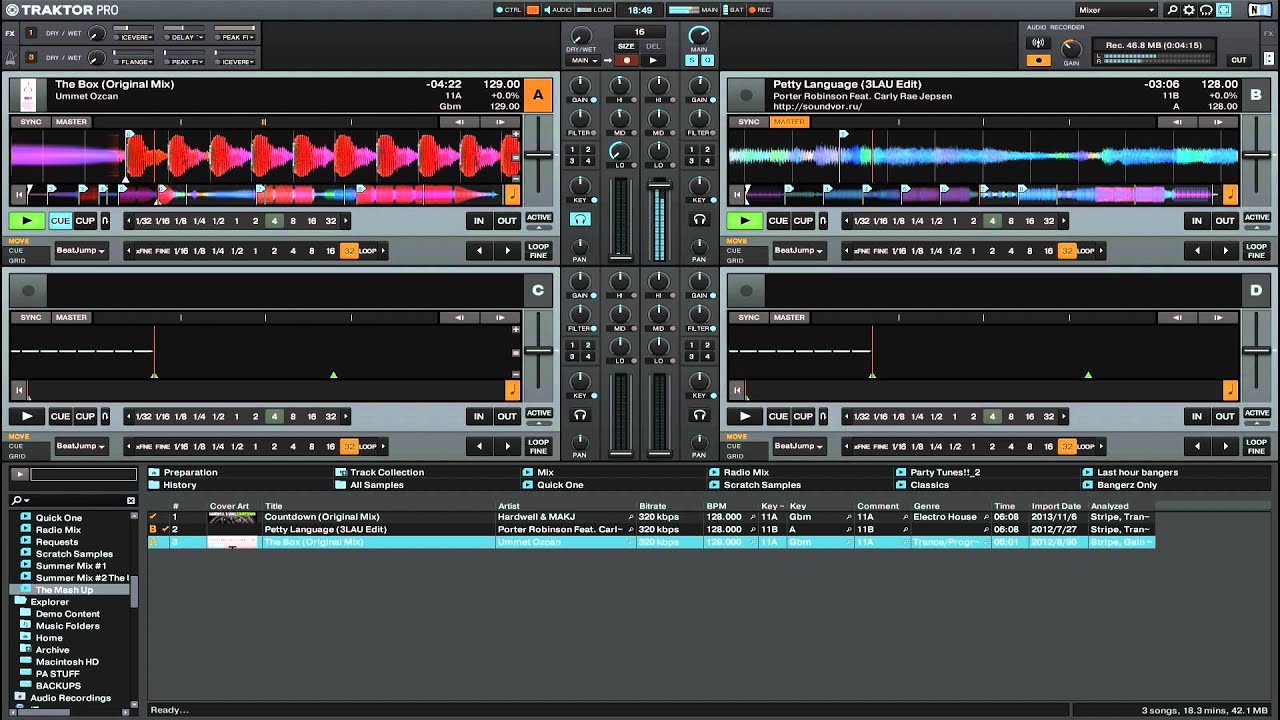Jump to track start on Deck B

(x=737, y=195)
